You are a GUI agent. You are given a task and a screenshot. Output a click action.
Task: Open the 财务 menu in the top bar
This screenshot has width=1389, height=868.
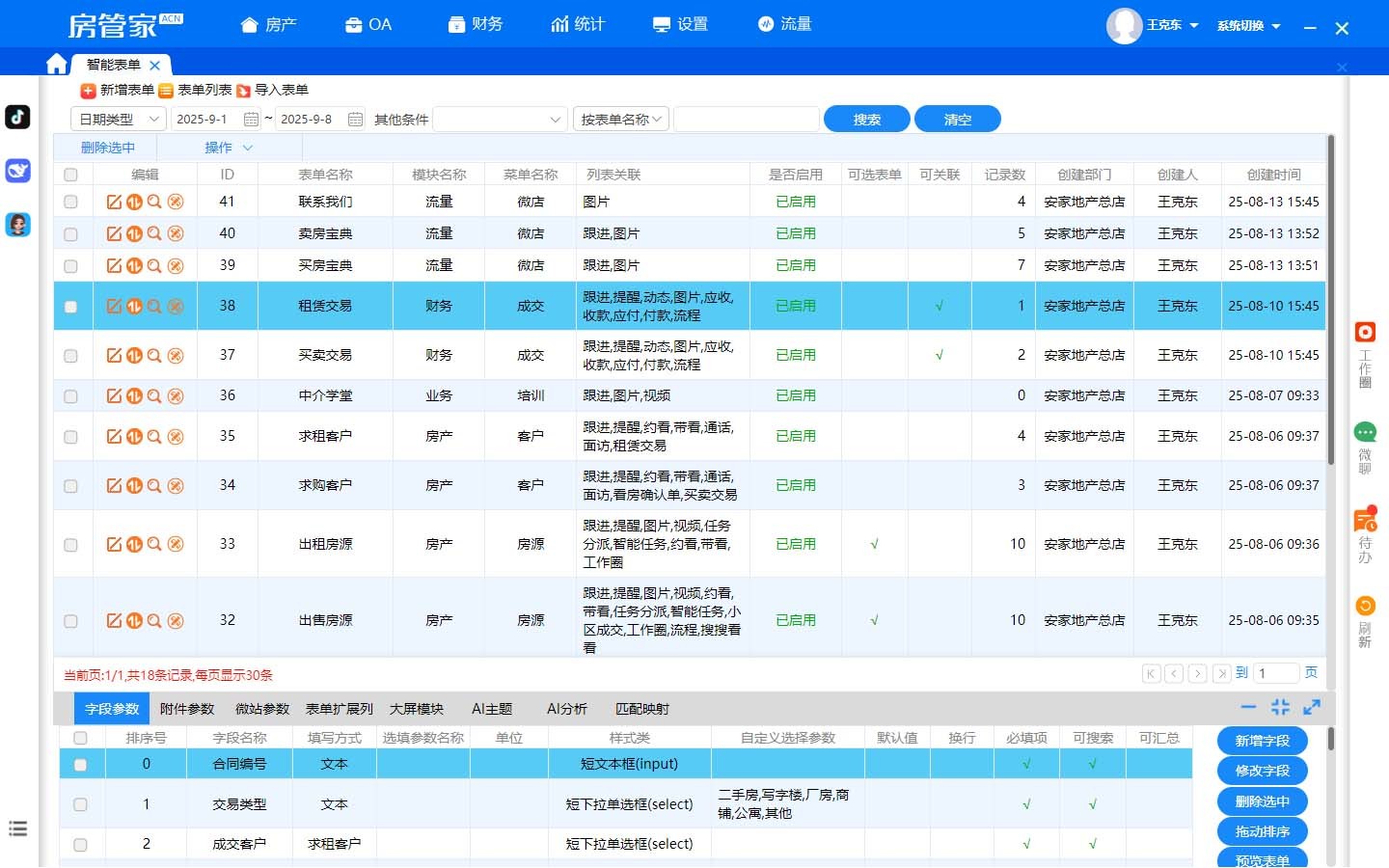(x=477, y=24)
